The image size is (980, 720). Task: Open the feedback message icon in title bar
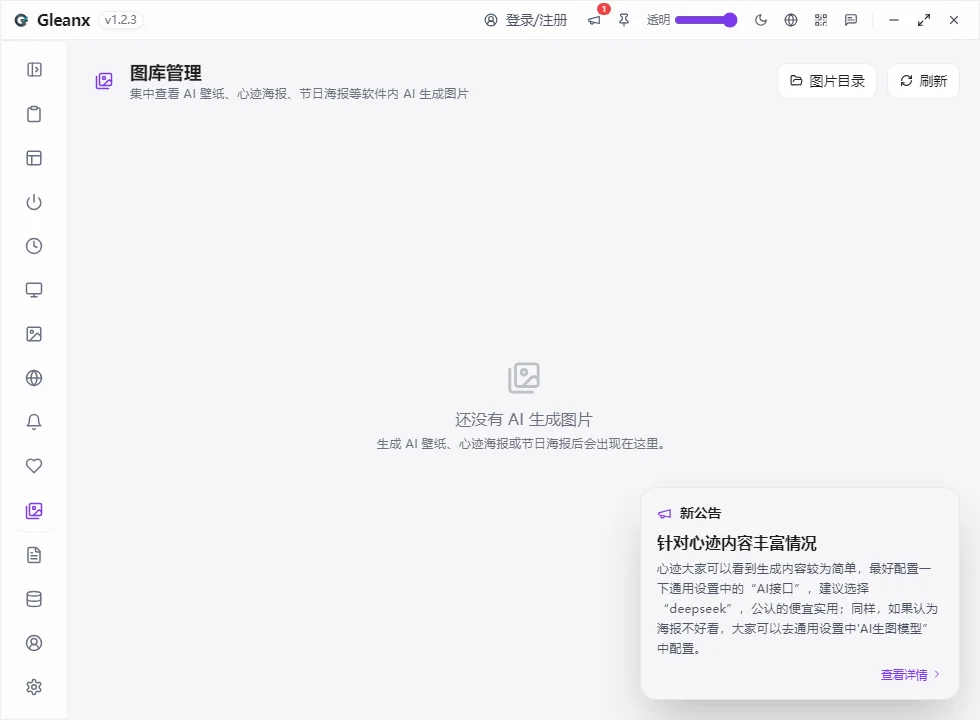(851, 20)
